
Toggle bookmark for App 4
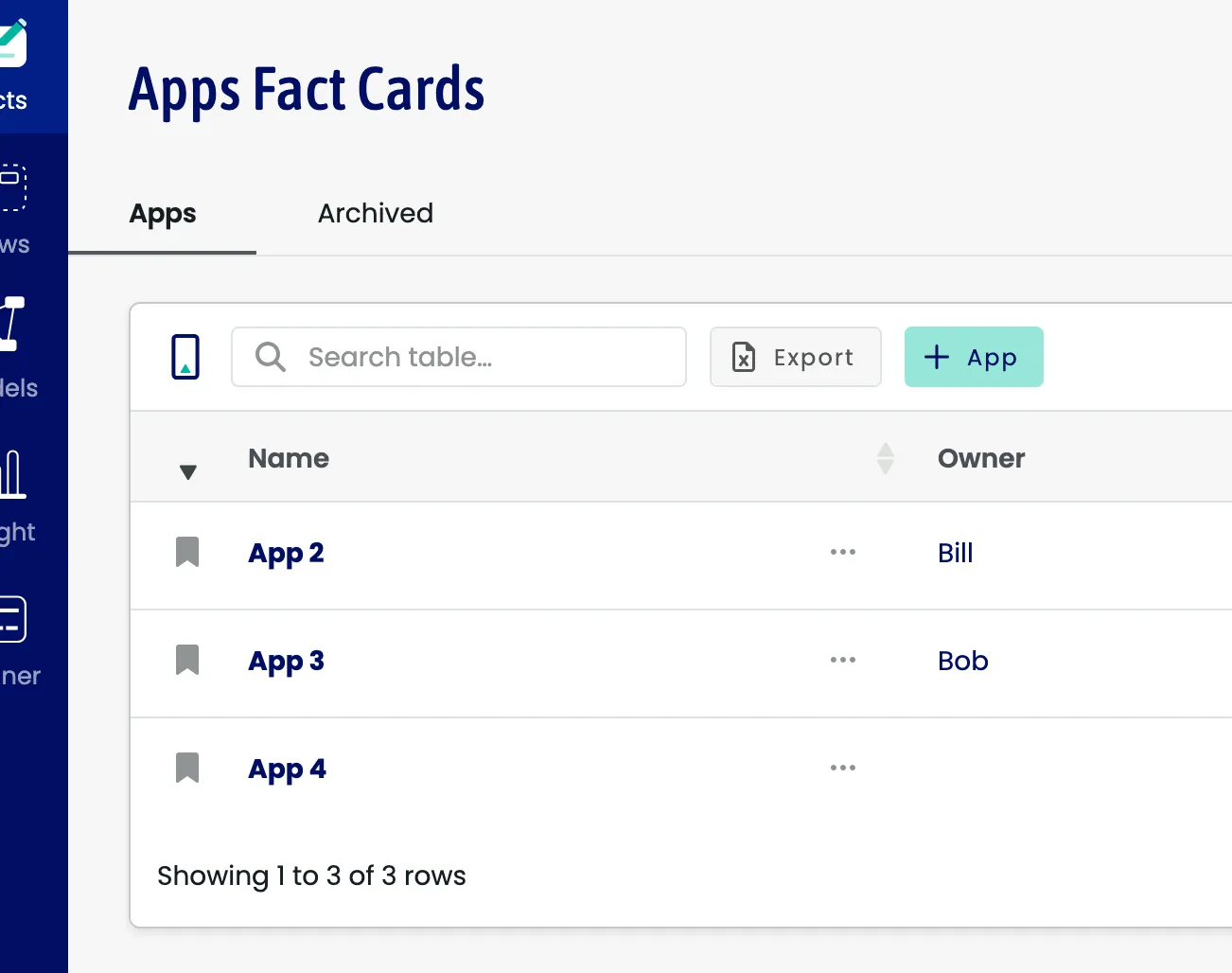pyautogui.click(x=187, y=768)
